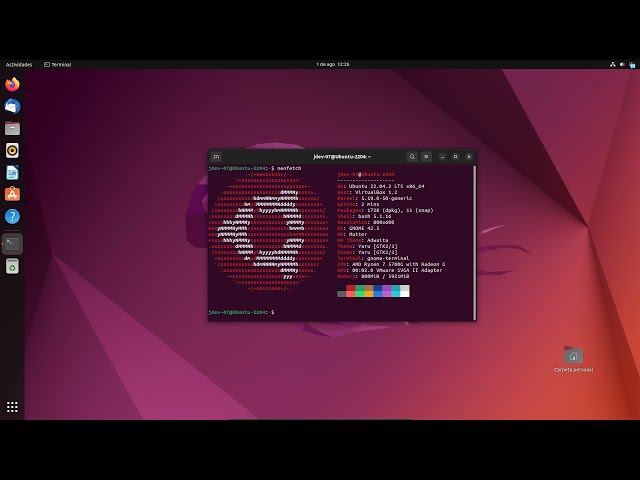Click the terminal window title text

click(x=342, y=157)
